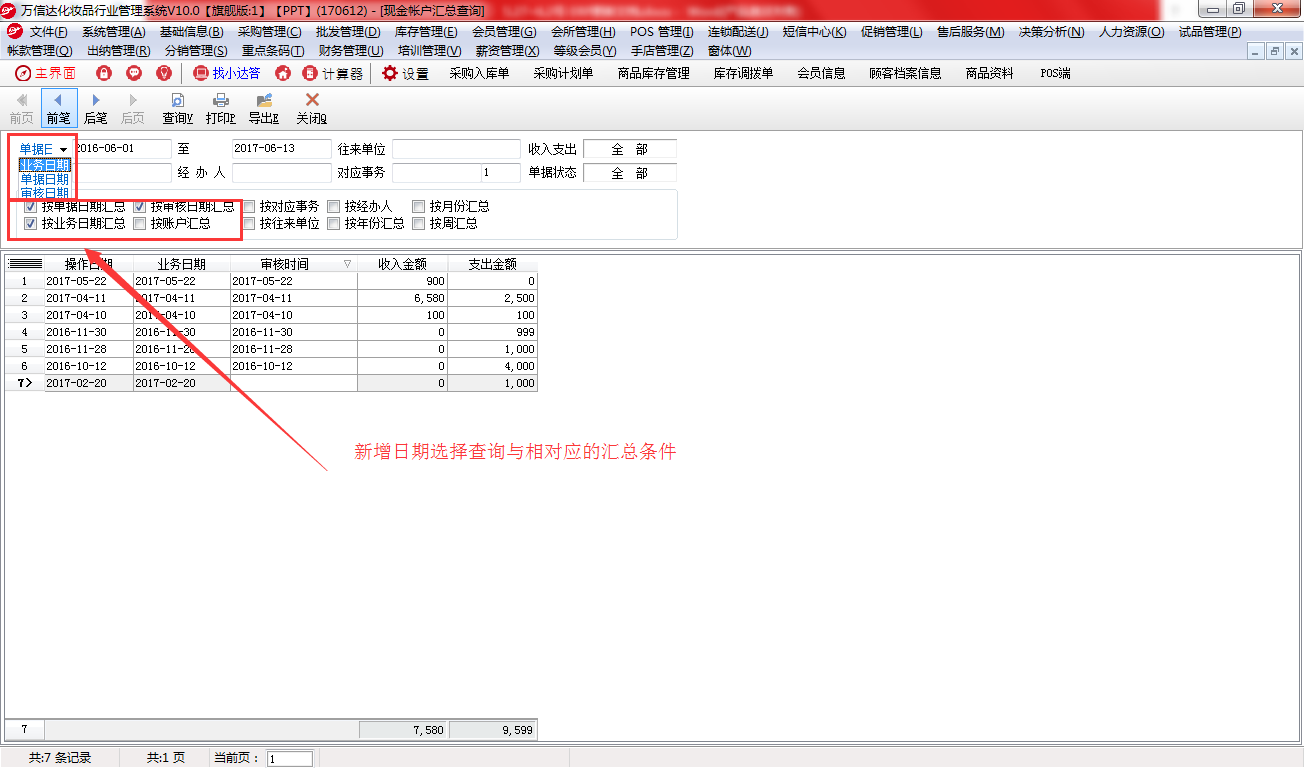Open the 采购入库单 shortcut

tap(479, 73)
